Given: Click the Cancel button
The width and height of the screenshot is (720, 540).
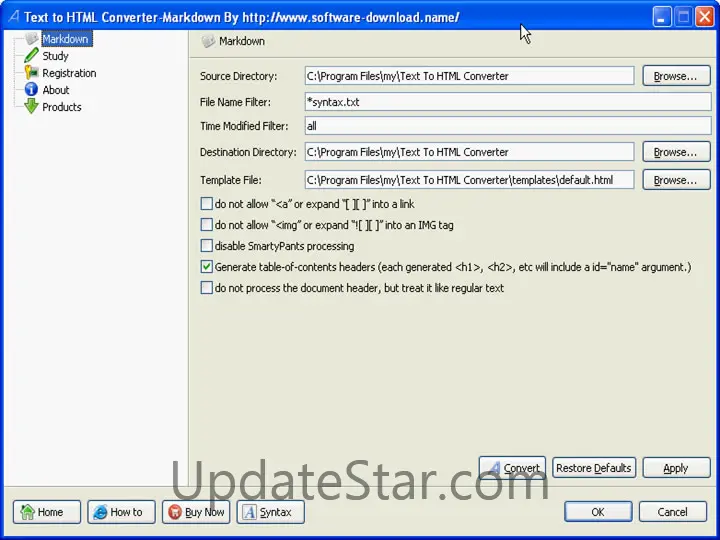Looking at the screenshot, I should click(x=673, y=512).
